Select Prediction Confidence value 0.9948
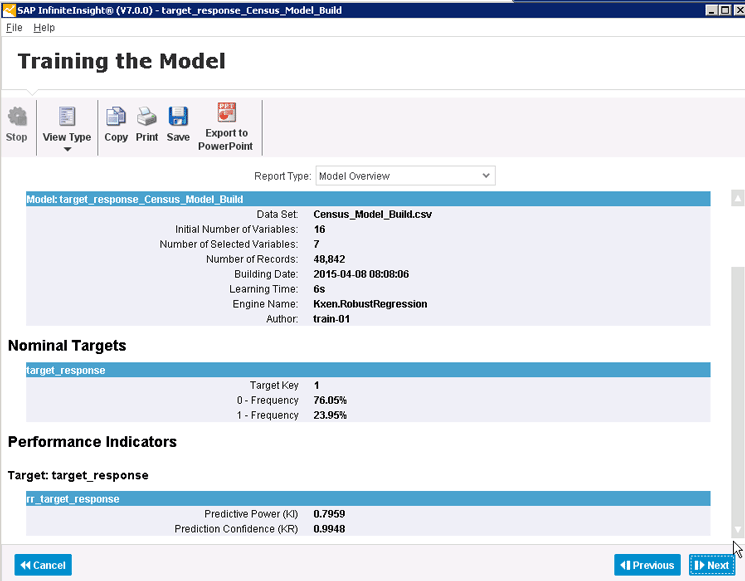The image size is (745, 581). [329, 529]
